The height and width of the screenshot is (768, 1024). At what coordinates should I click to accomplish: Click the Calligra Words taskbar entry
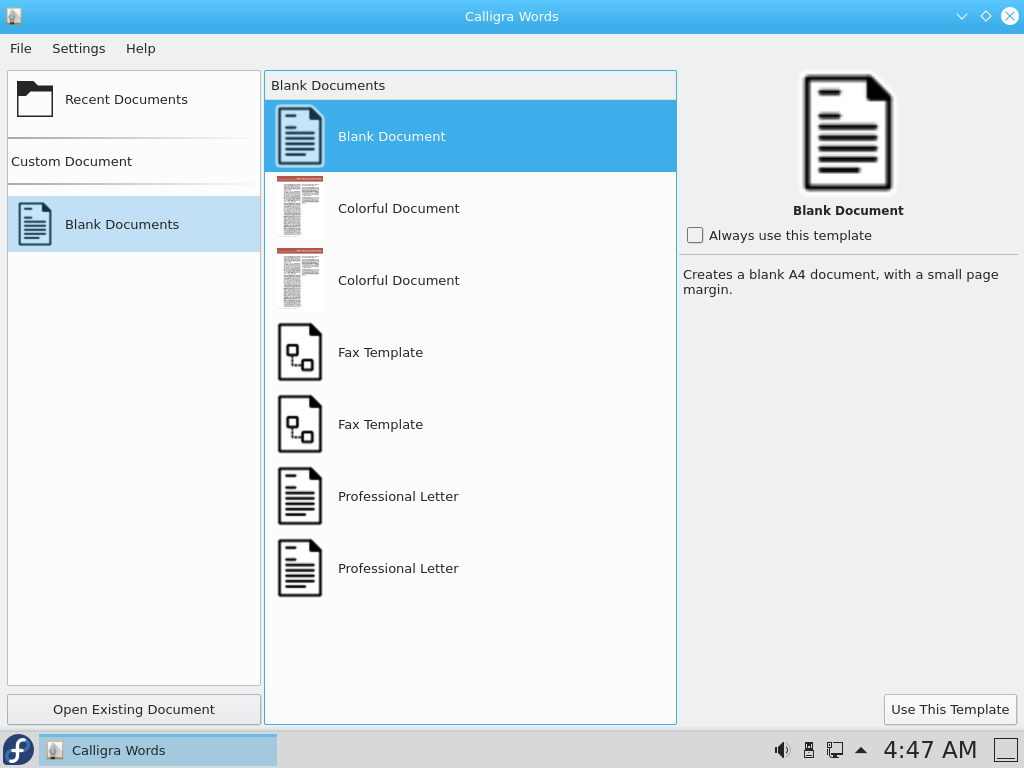158,750
